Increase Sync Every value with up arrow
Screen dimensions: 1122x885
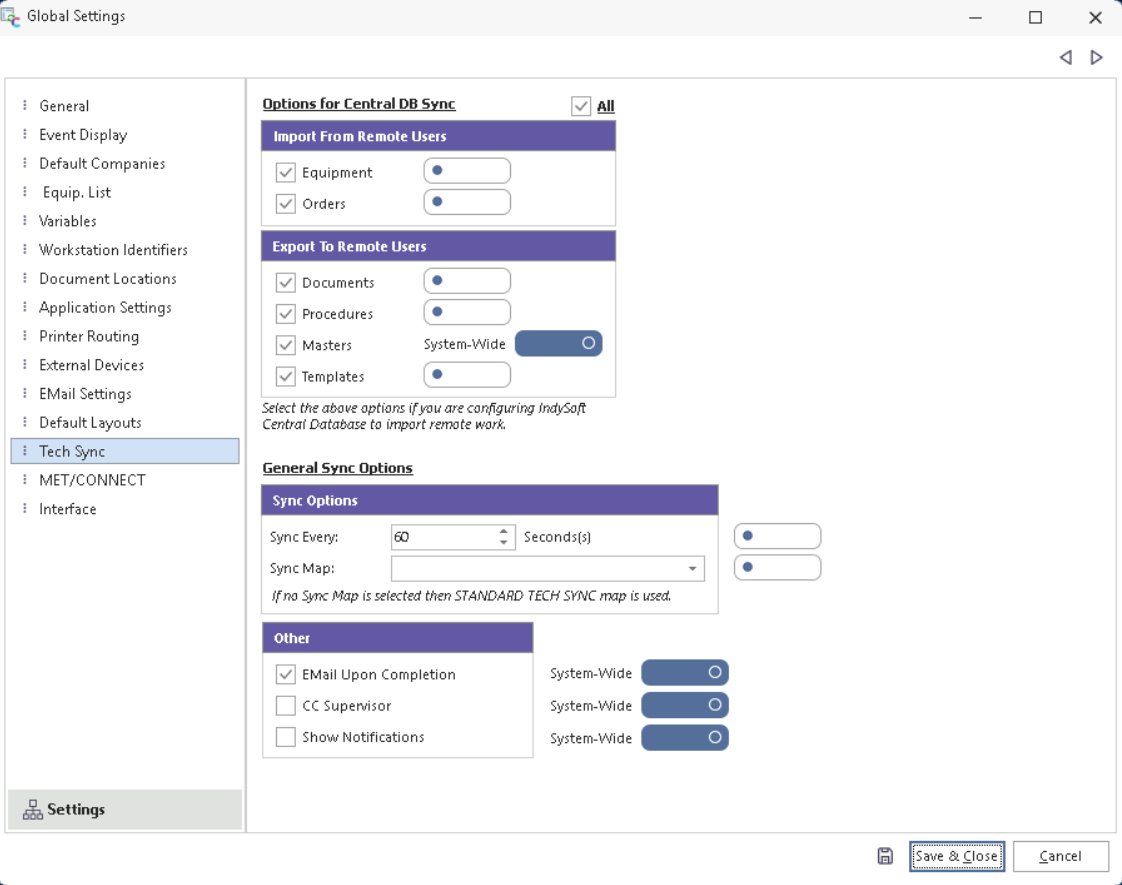(x=504, y=531)
